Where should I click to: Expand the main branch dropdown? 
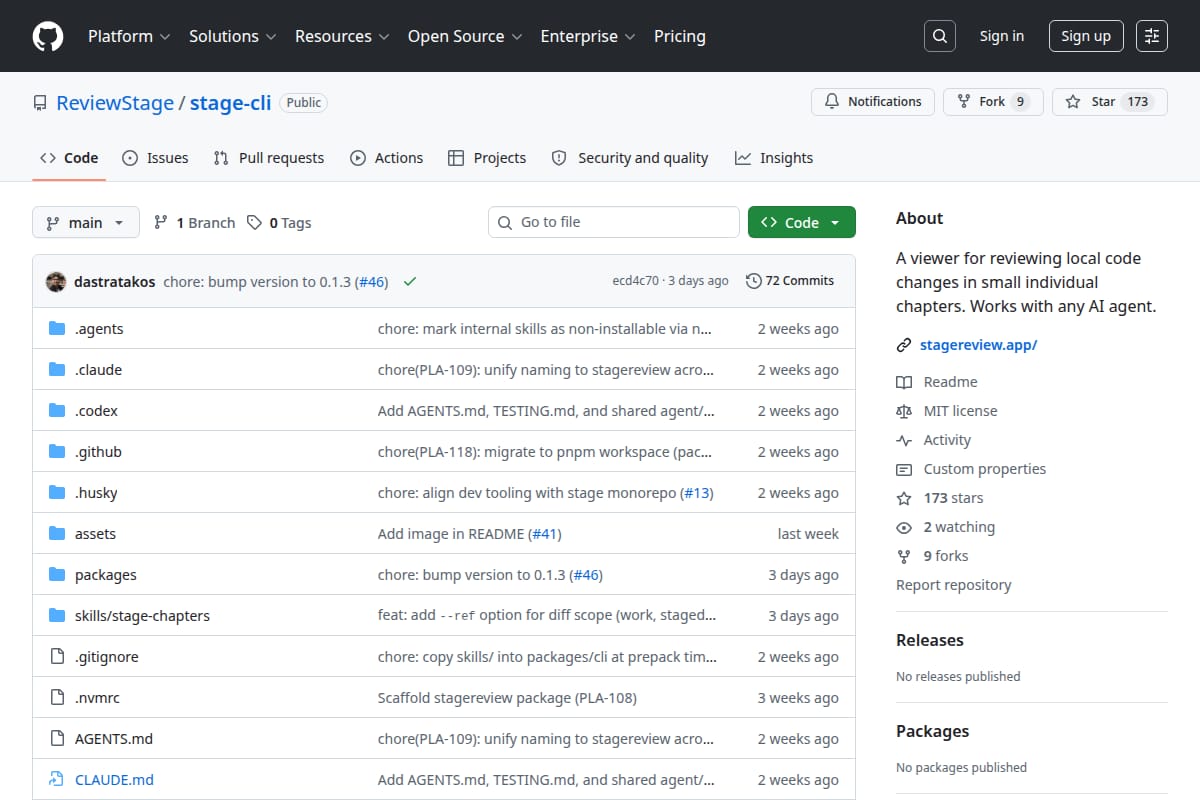point(85,222)
